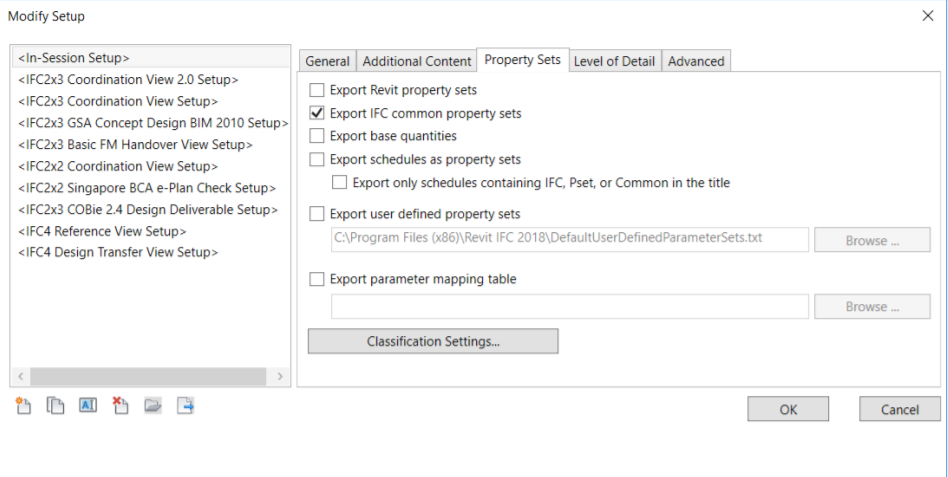Pick <IFC4 Reference View Setup>
Viewport: 948px width, 477px height.
tap(150, 232)
